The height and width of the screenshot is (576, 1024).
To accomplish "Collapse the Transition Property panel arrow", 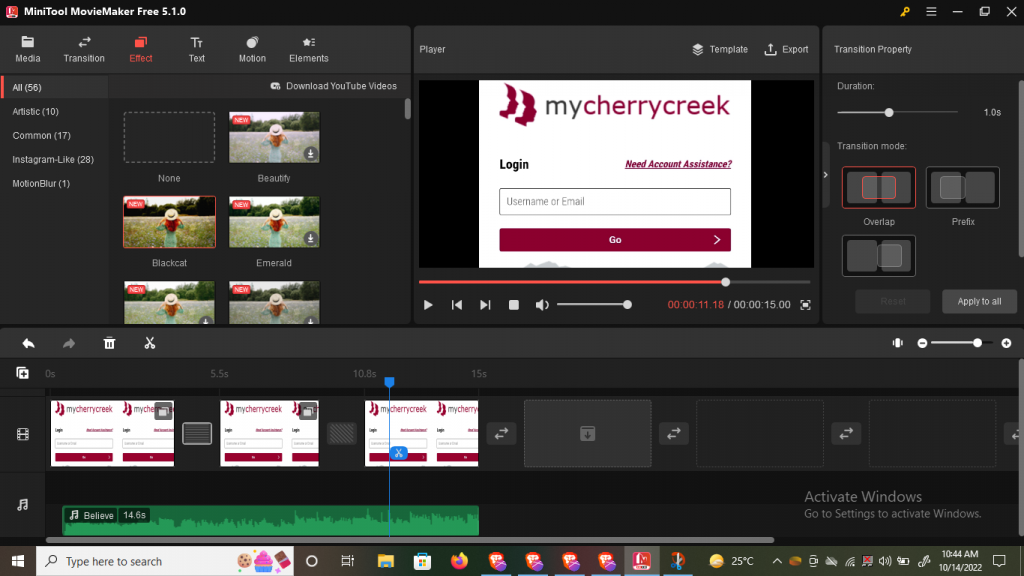I will [x=825, y=175].
